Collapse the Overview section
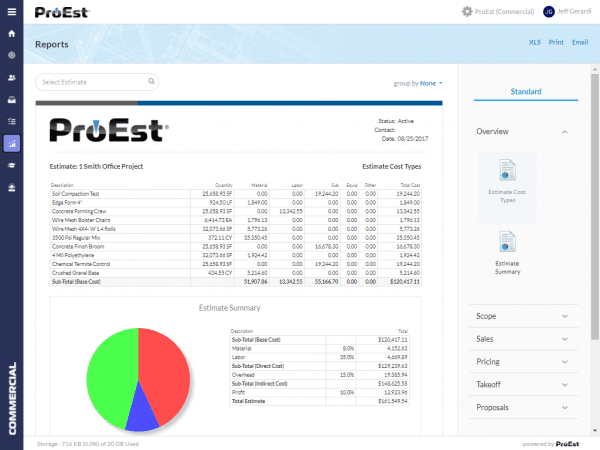Image resolution: width=600 pixels, height=450 pixels. pyautogui.click(x=565, y=132)
